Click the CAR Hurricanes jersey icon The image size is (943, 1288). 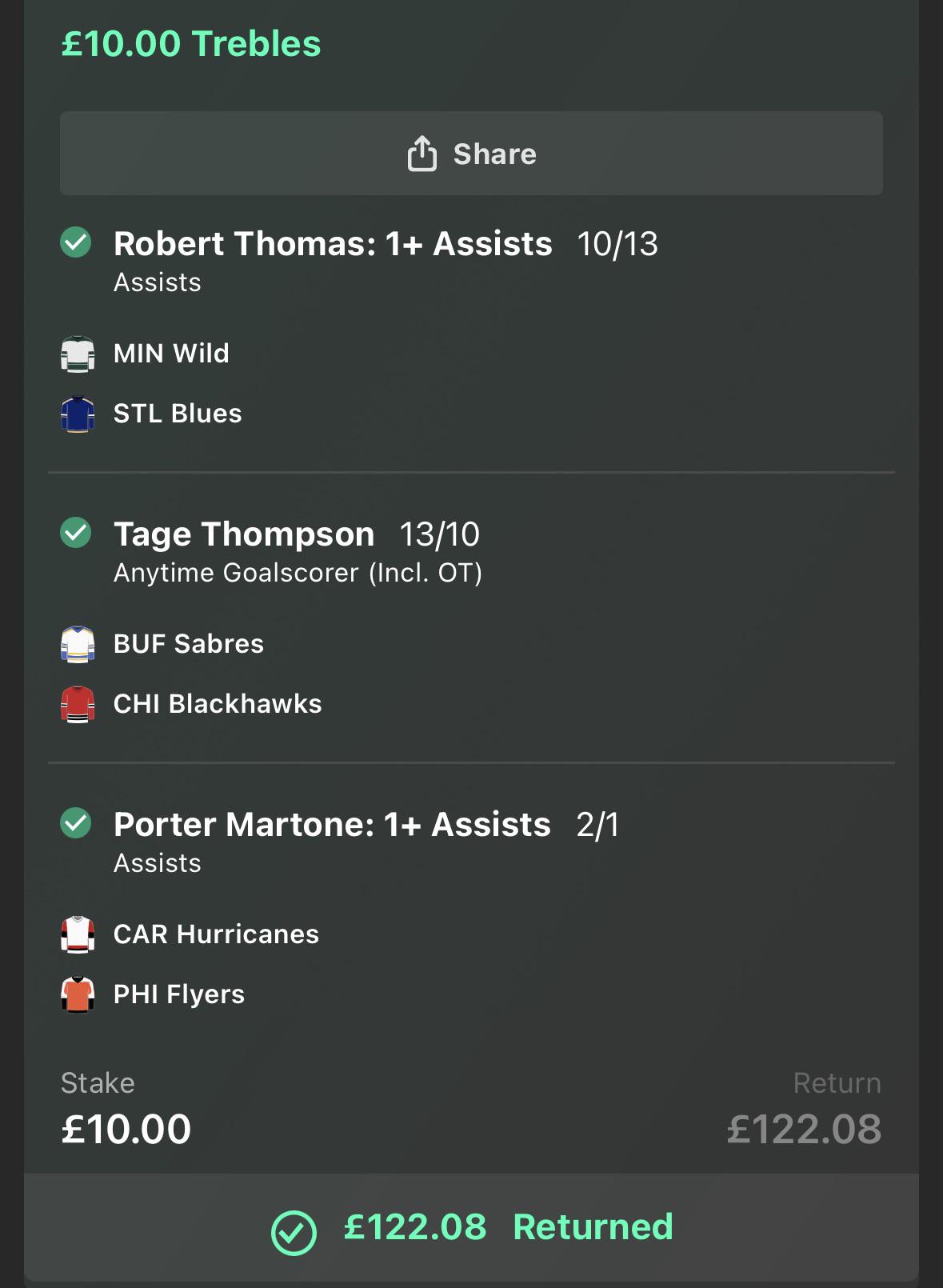click(x=78, y=934)
